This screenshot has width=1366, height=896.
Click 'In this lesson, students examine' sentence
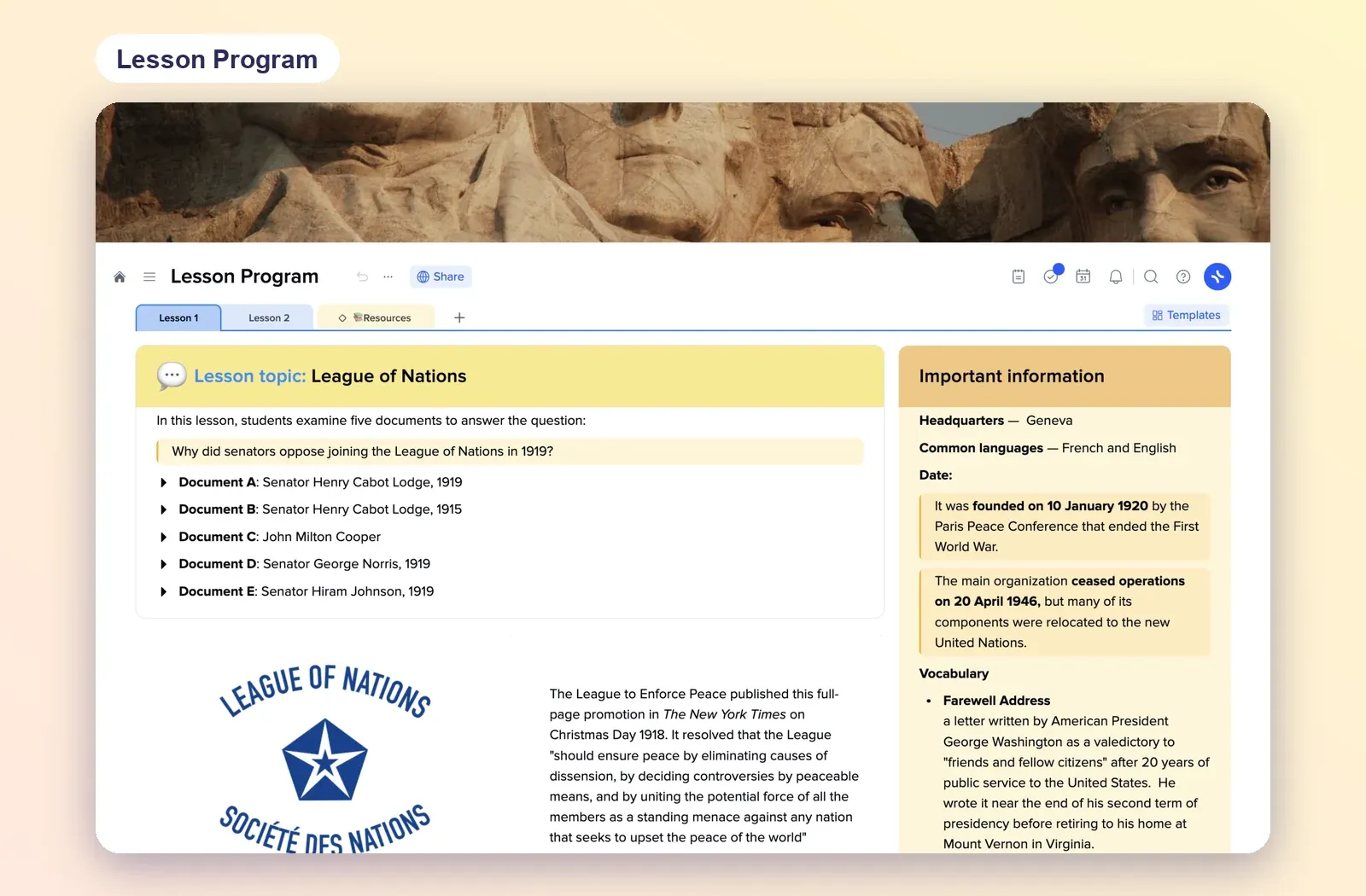pyautogui.click(x=371, y=421)
